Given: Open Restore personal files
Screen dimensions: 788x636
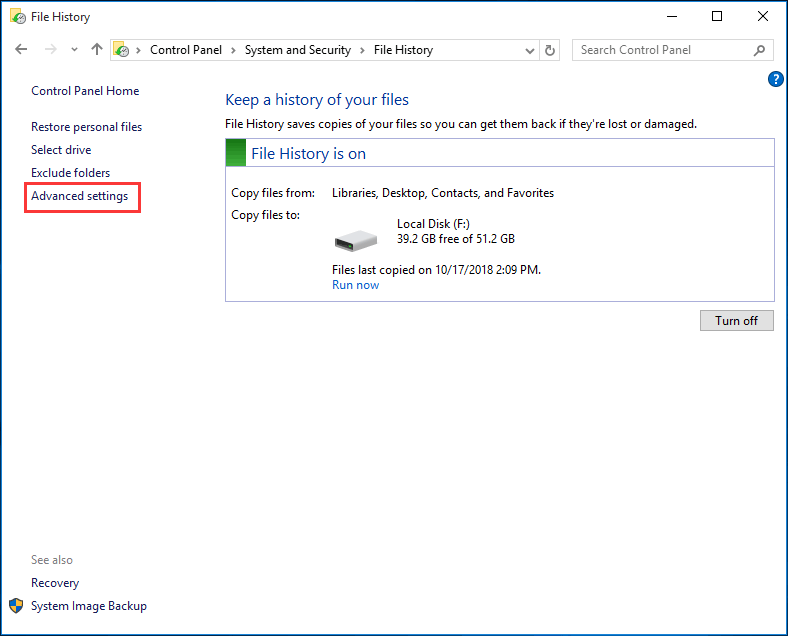Looking at the screenshot, I should pos(86,127).
